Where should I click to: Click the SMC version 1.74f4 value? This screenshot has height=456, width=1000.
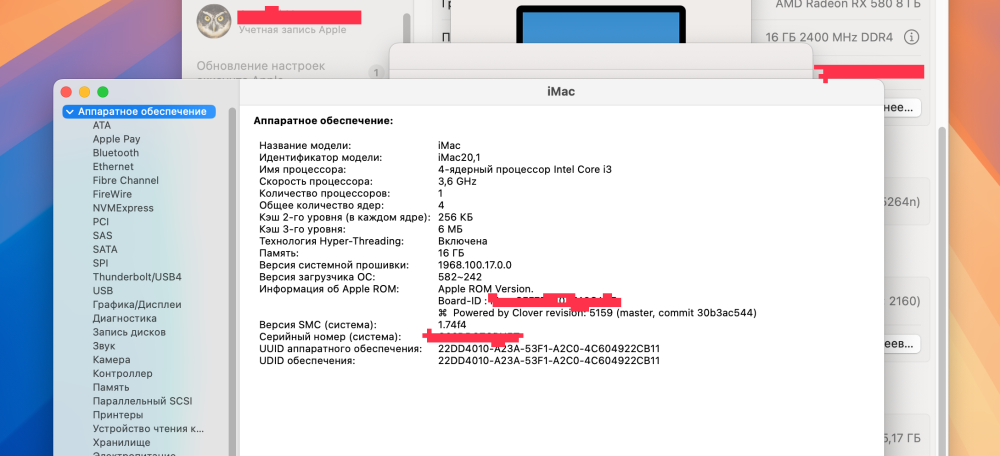[x=453, y=325]
